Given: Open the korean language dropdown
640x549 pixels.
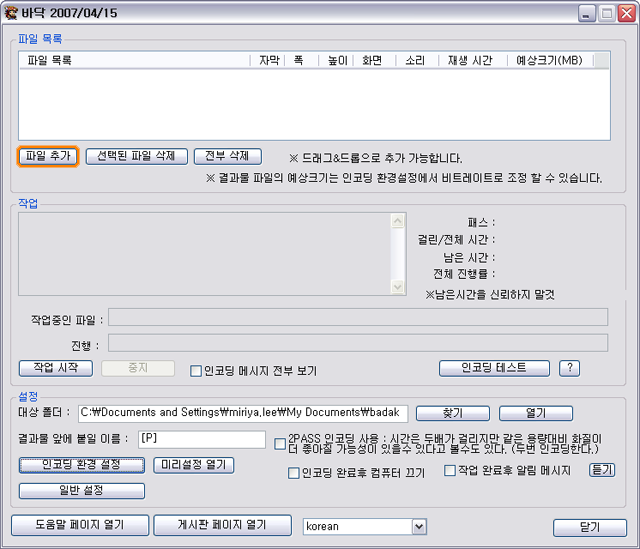Looking at the screenshot, I should pos(364,527).
